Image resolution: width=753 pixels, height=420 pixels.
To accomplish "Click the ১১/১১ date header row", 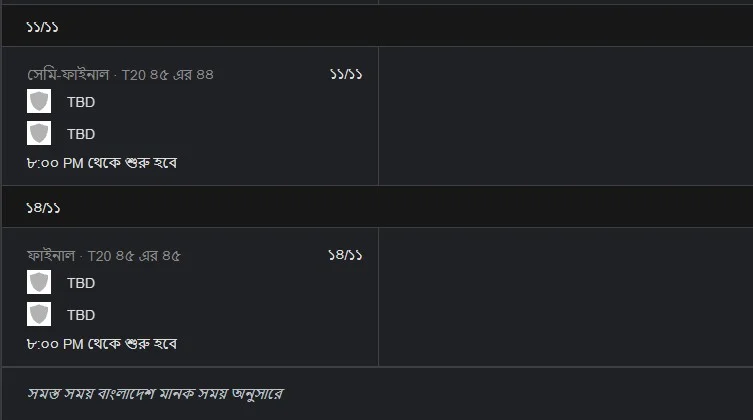I will click(x=376, y=26).
